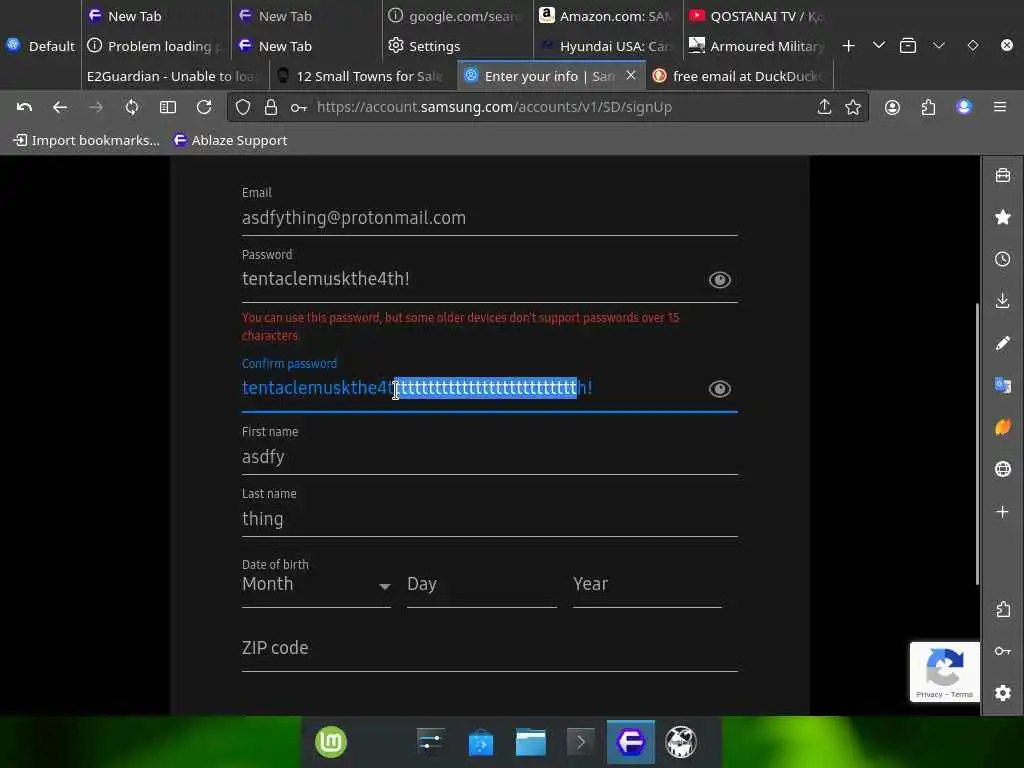Click the share page icon in address bar

pyautogui.click(x=824, y=107)
